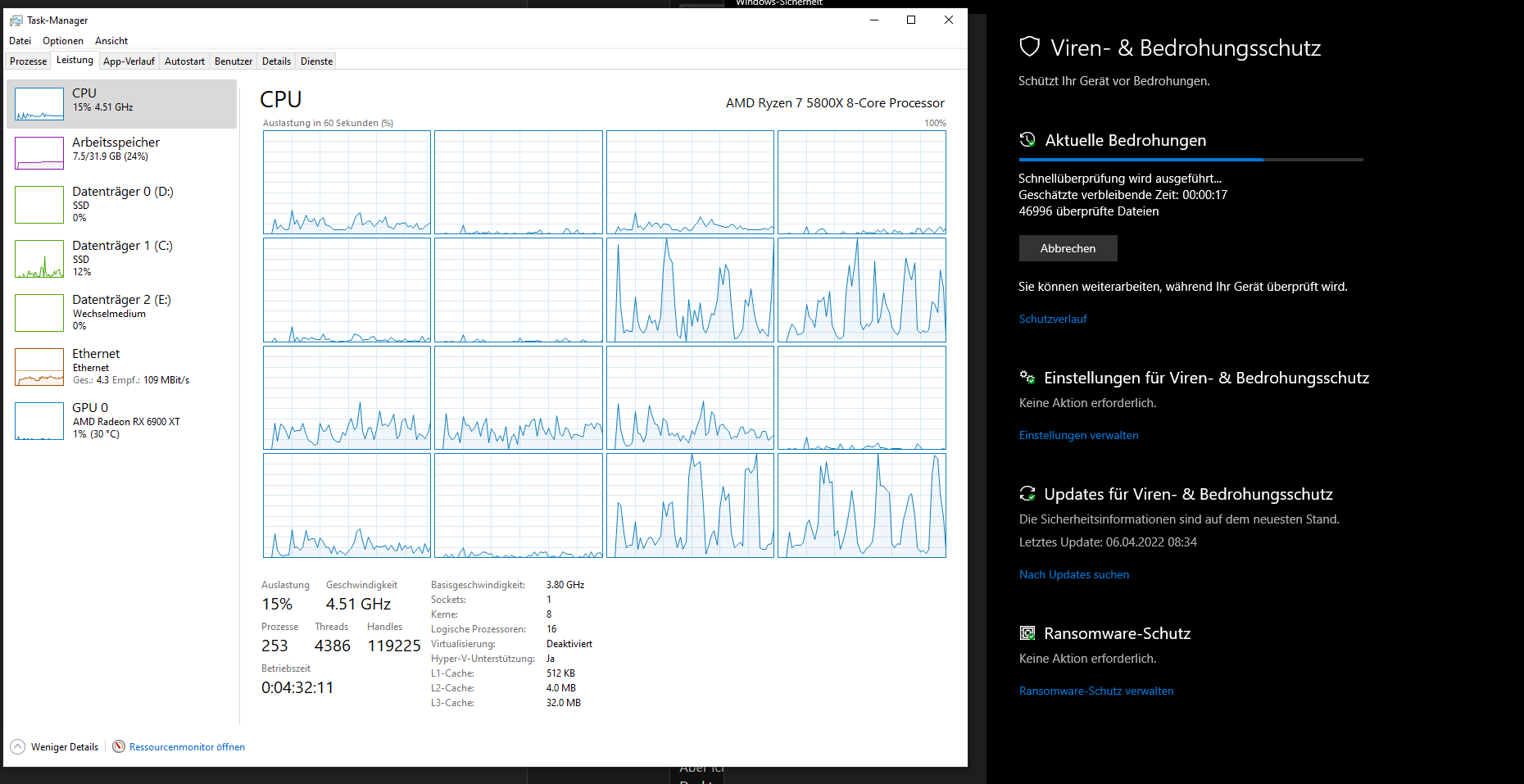Open the Details tab
Image resolution: width=1524 pixels, height=784 pixels.
276,61
